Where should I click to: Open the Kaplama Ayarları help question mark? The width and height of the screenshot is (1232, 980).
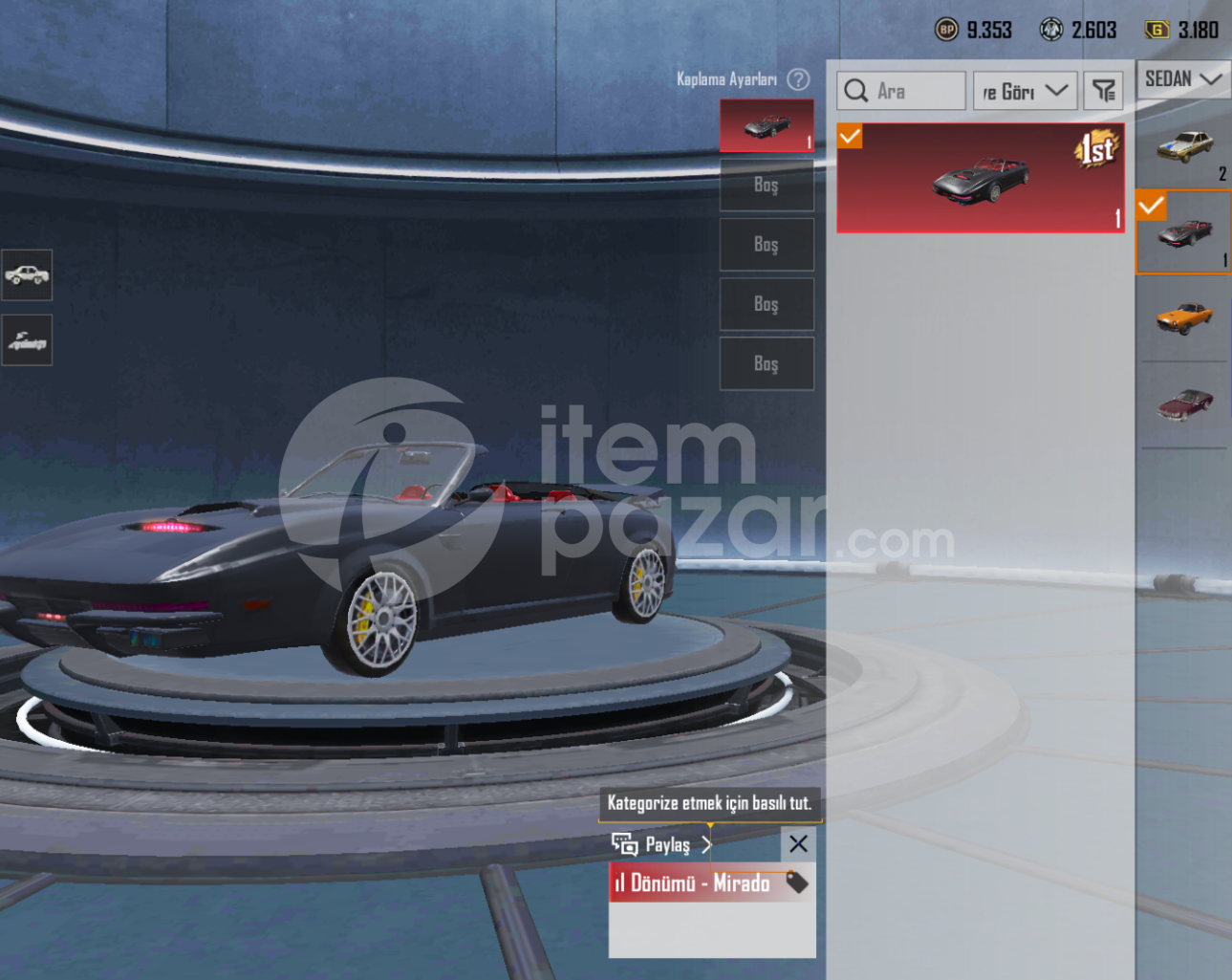click(798, 79)
